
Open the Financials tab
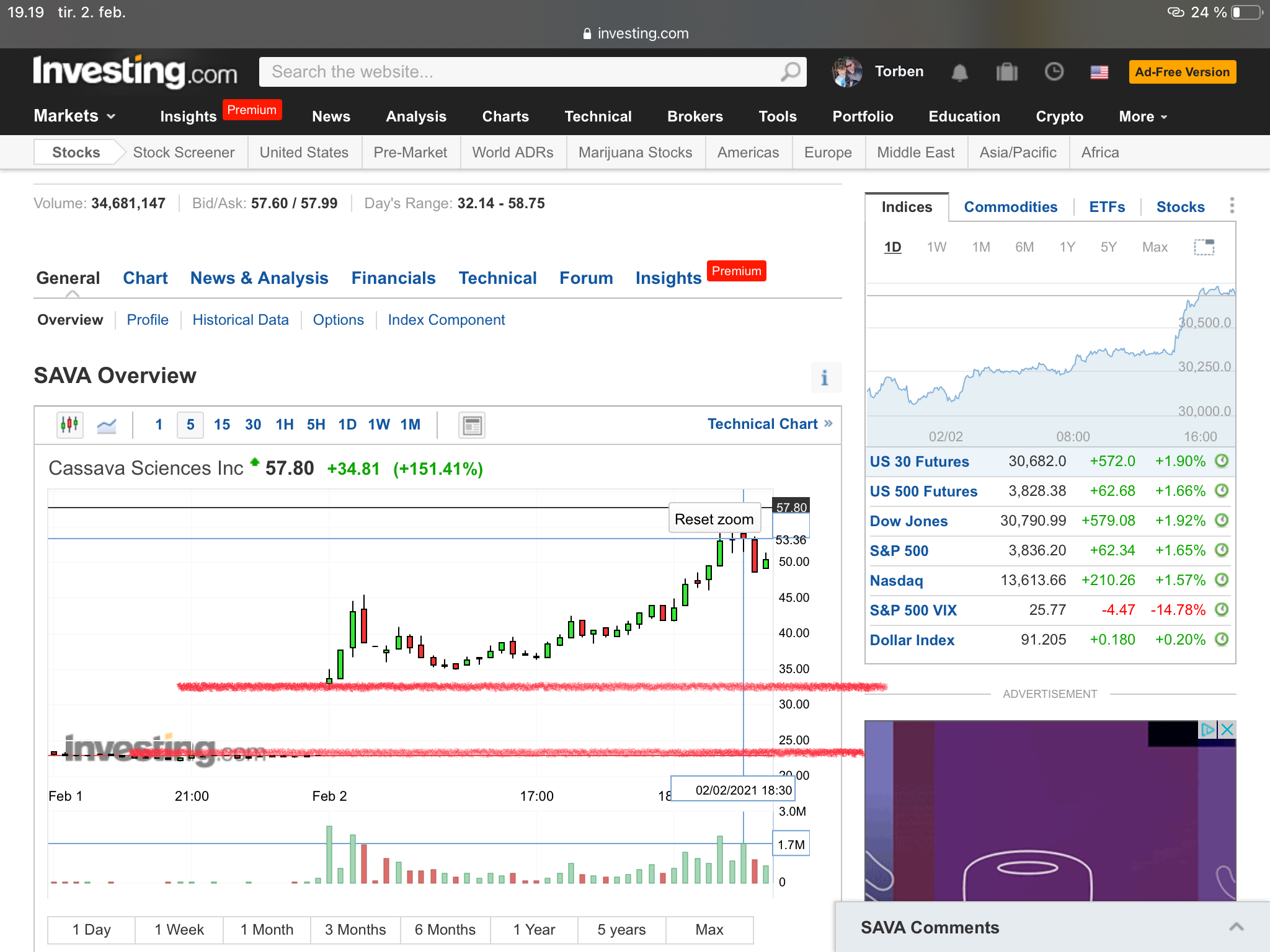393,278
